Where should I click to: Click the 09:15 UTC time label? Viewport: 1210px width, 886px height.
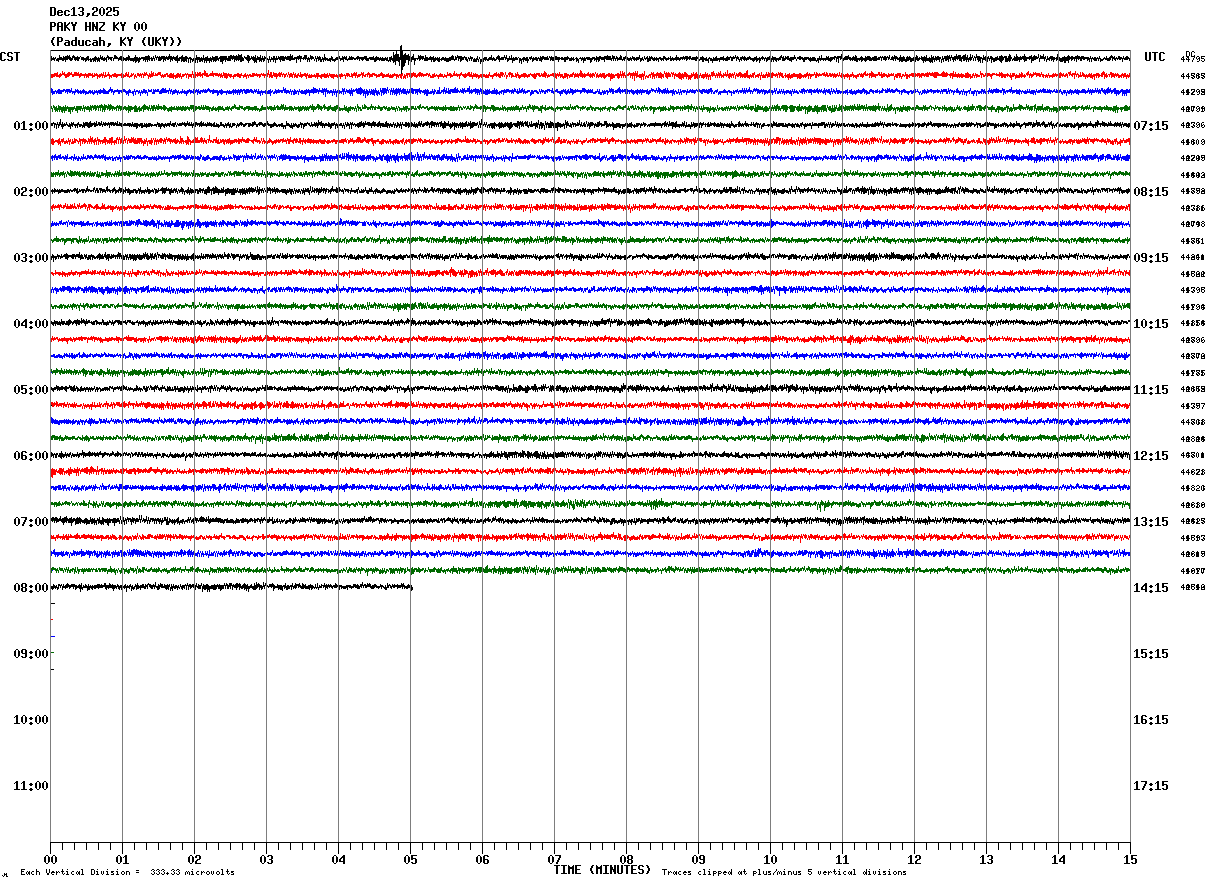[1151, 258]
